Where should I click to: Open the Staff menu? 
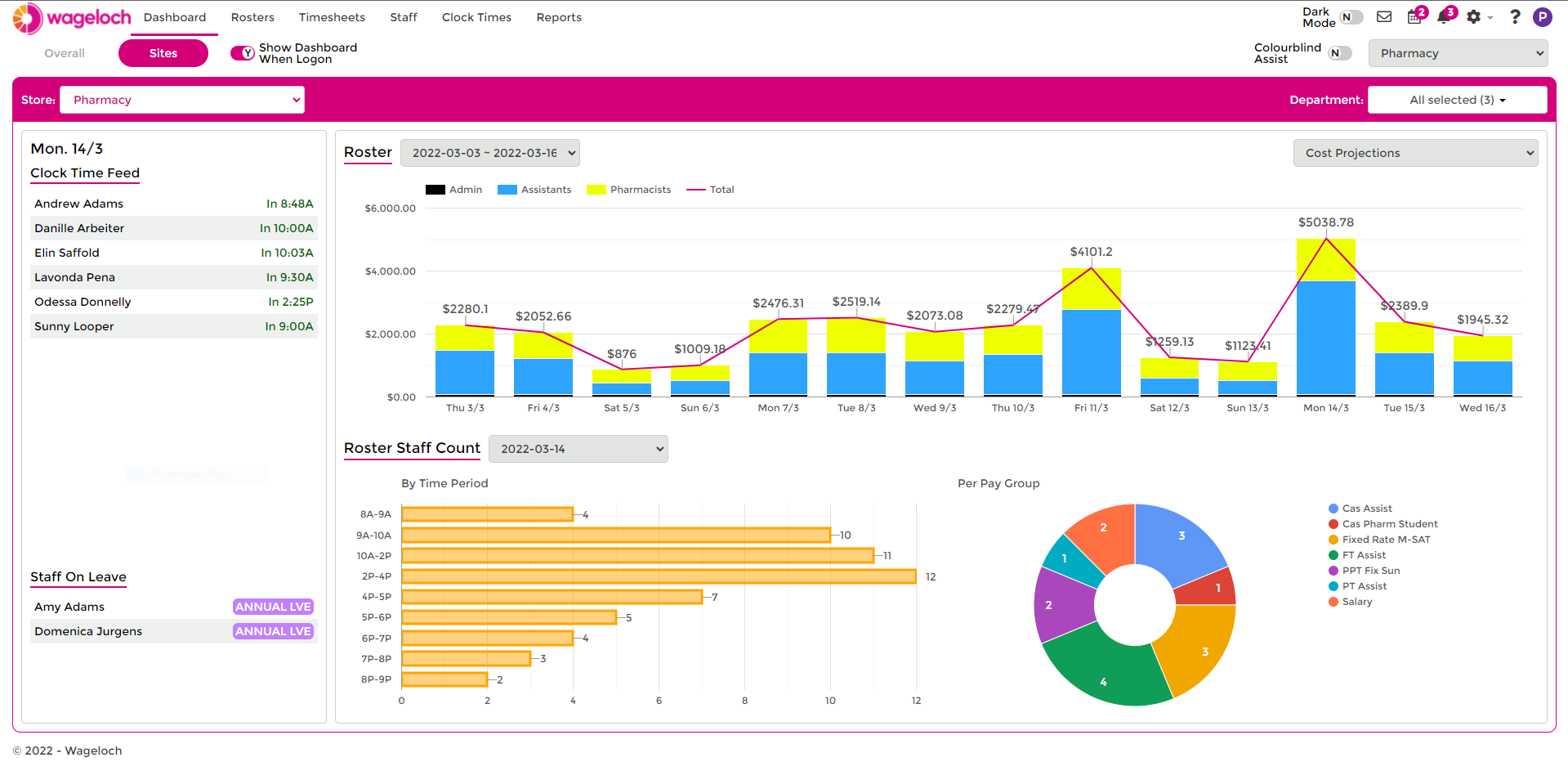pyautogui.click(x=404, y=17)
